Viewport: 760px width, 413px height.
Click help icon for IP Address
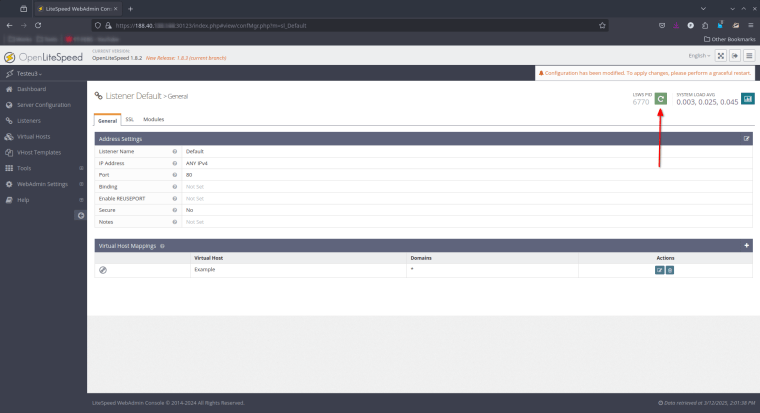pos(174,163)
